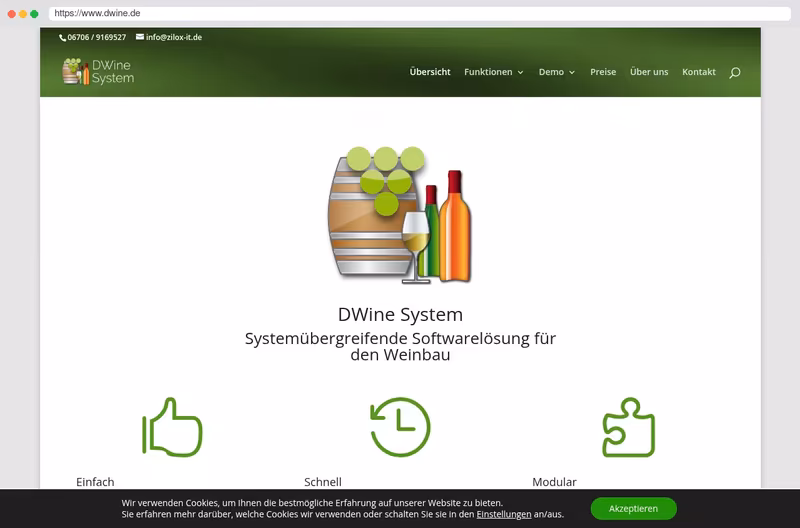Click the large wine barrel logo image
The height and width of the screenshot is (528, 800).
[399, 215]
